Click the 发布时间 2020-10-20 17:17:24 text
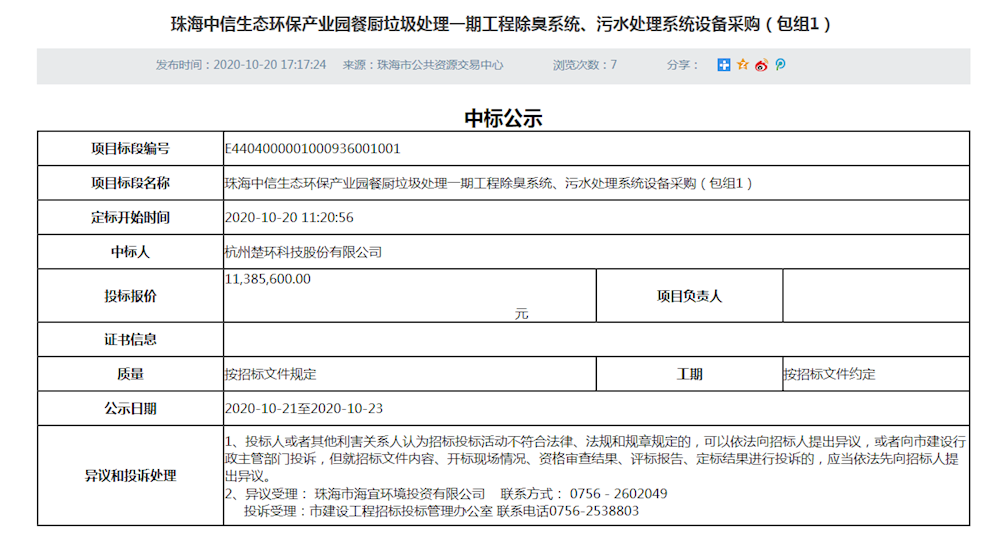Screen dimensions: 1000x541 pyautogui.click(x=241, y=65)
